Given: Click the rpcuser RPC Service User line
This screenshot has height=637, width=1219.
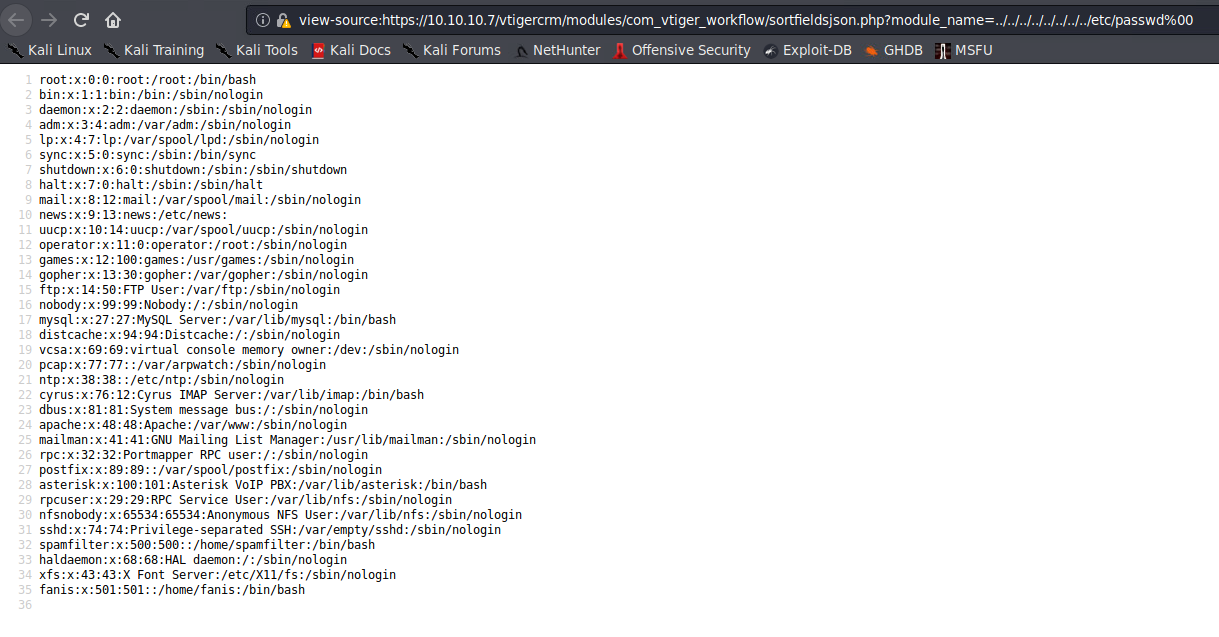Looking at the screenshot, I should click(245, 500).
